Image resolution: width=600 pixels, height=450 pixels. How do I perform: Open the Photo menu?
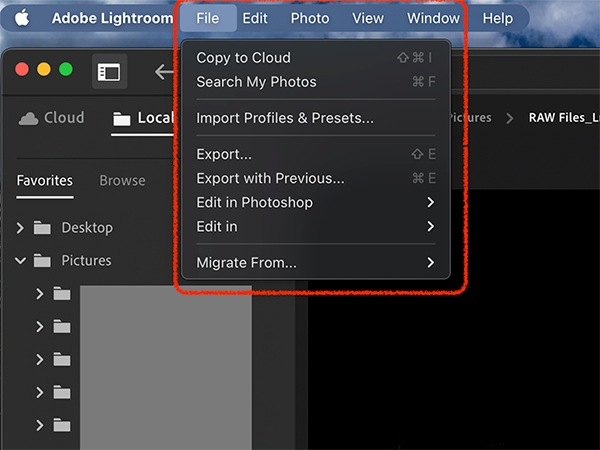tap(310, 18)
